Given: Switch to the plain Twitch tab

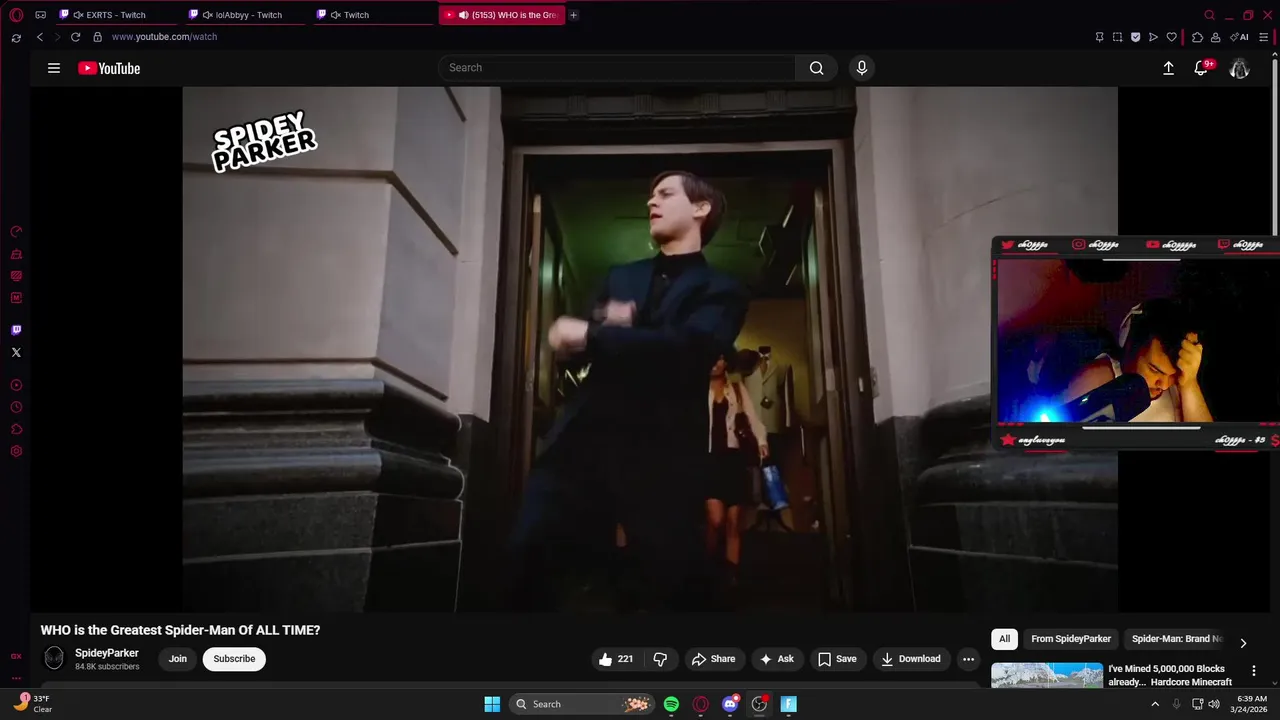Looking at the screenshot, I should point(375,15).
